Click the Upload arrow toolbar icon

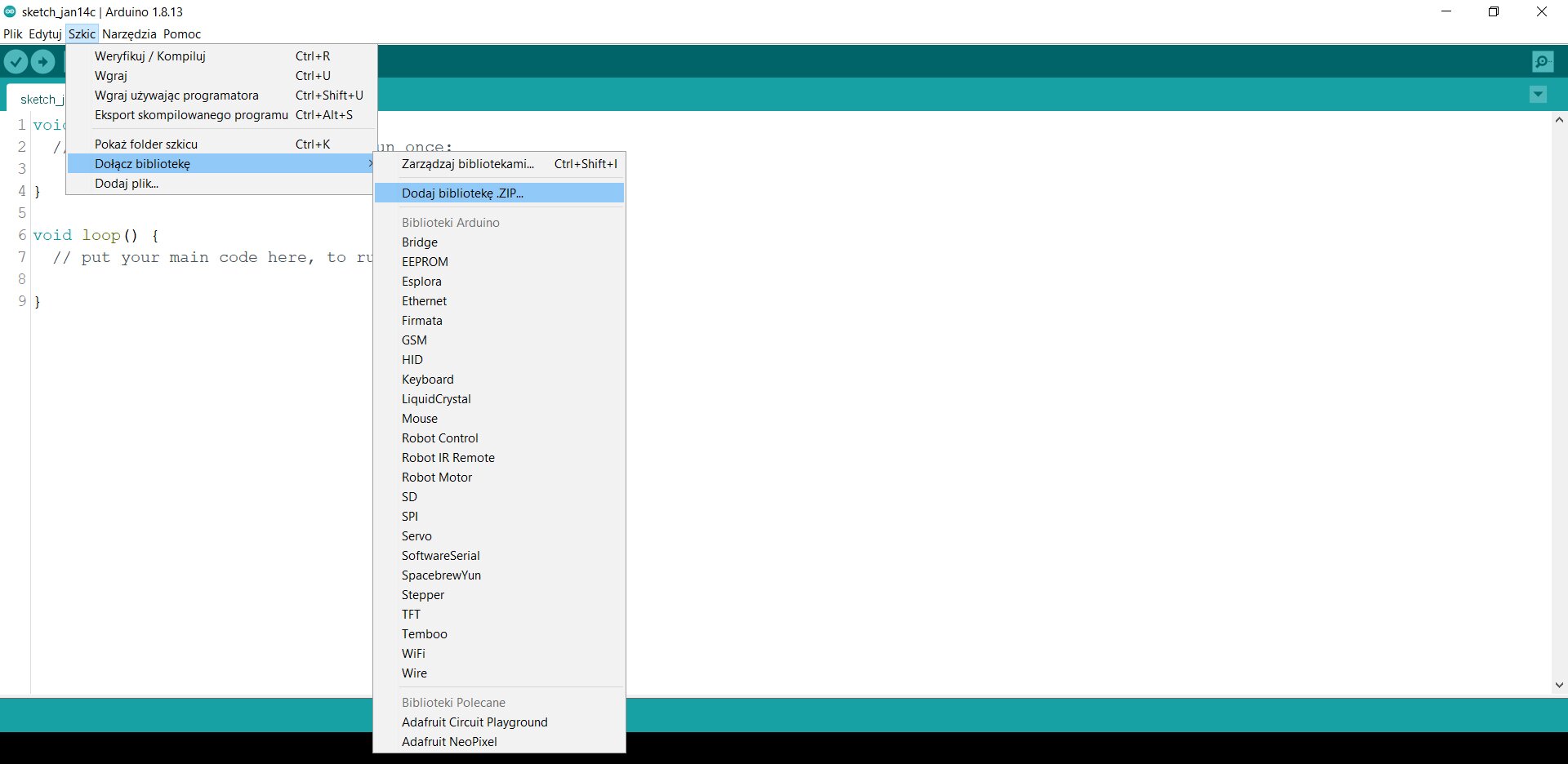click(42, 62)
